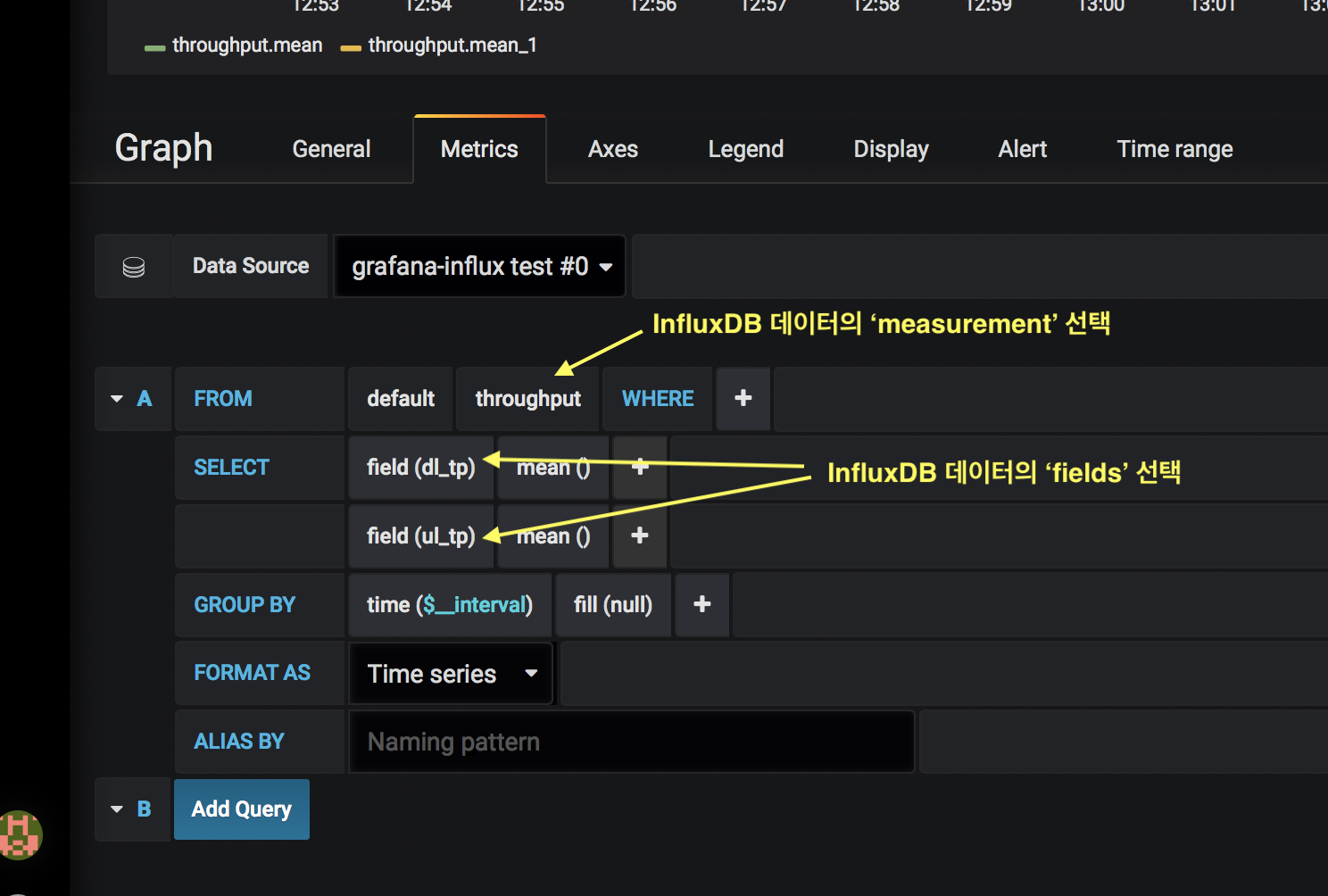Open the grafana-influx test #0 data source dropdown

pyautogui.click(x=479, y=266)
